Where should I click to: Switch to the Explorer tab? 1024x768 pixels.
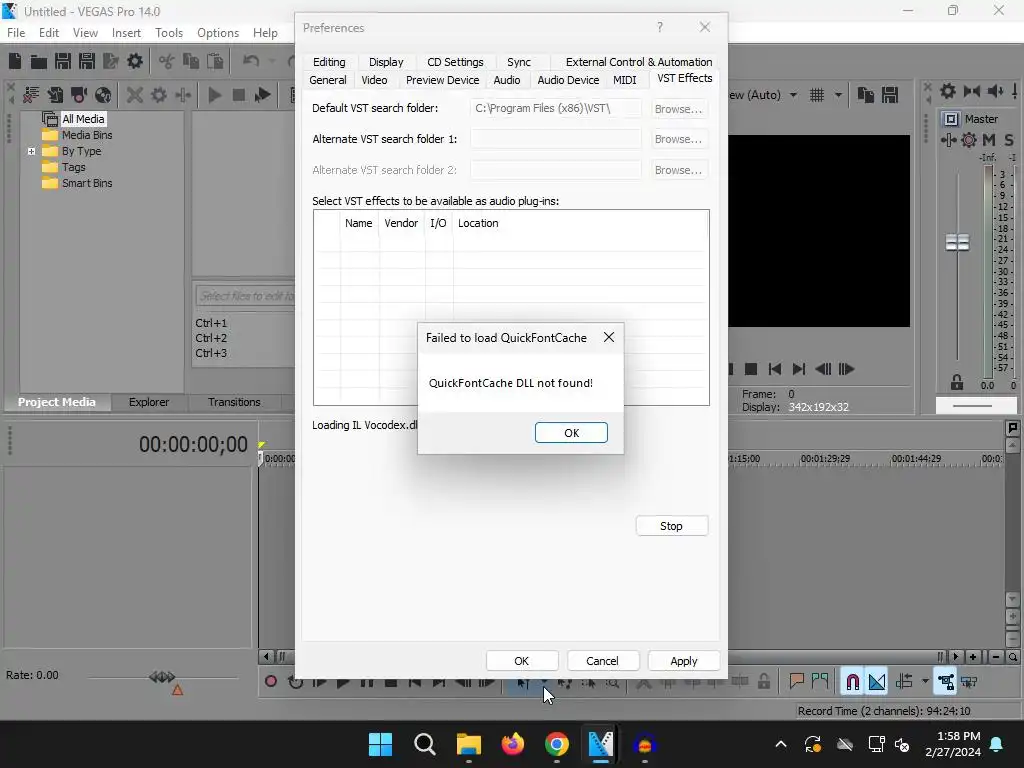tap(149, 402)
